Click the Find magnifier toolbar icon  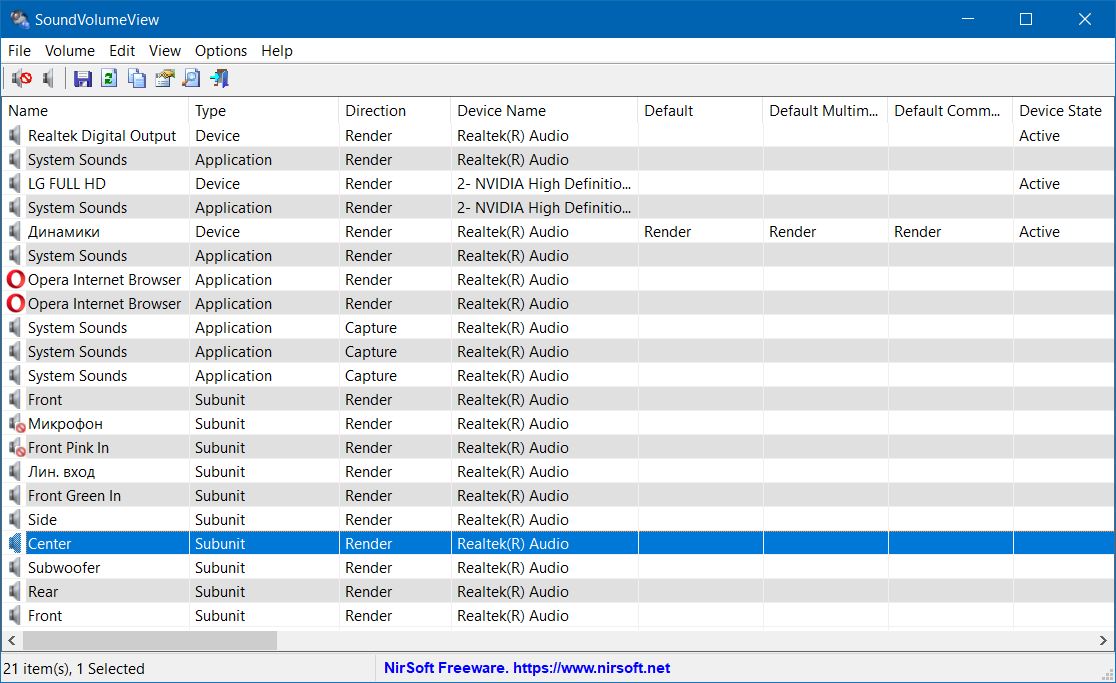coord(191,78)
